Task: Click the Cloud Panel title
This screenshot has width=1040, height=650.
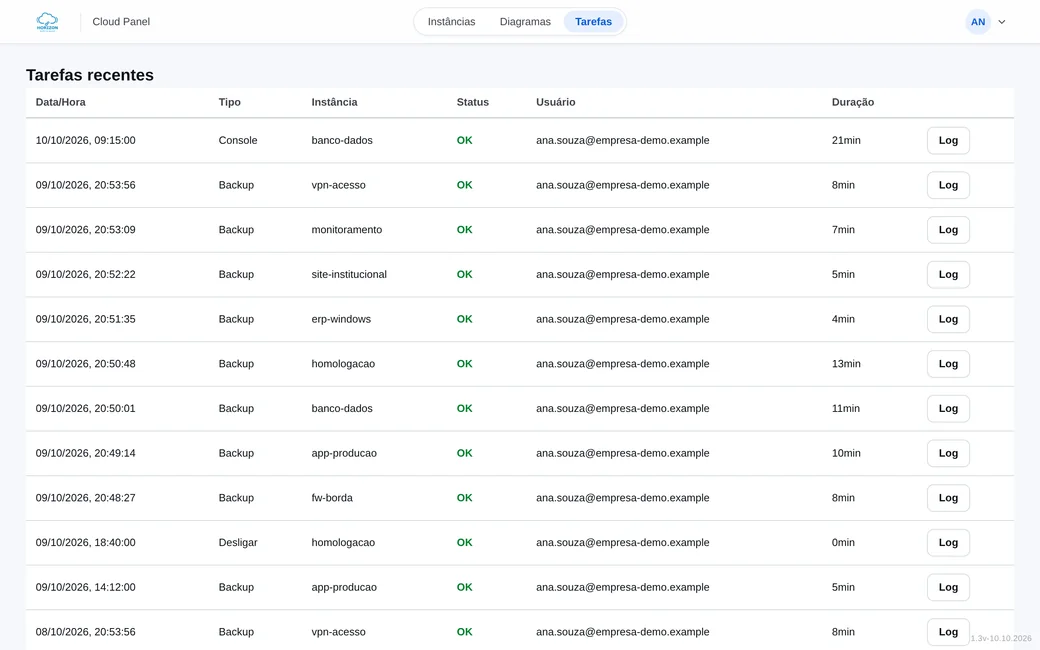Action: [121, 22]
